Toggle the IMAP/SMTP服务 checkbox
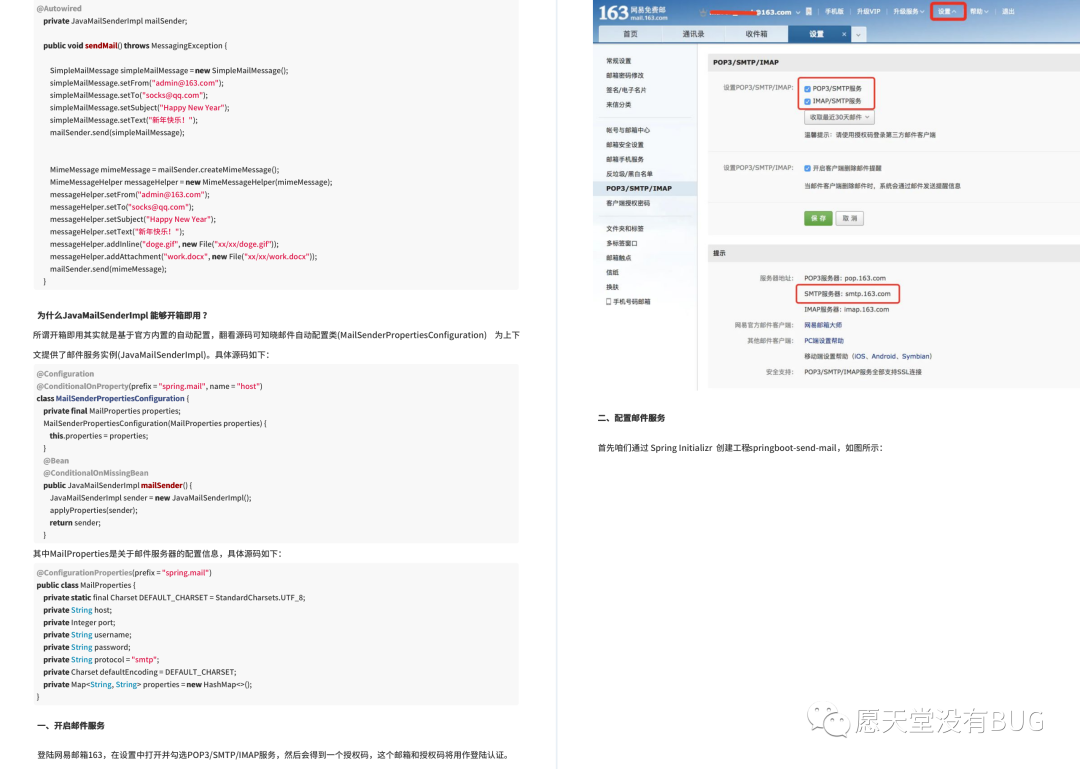Screen dimensions: 1080x769 coord(807,101)
